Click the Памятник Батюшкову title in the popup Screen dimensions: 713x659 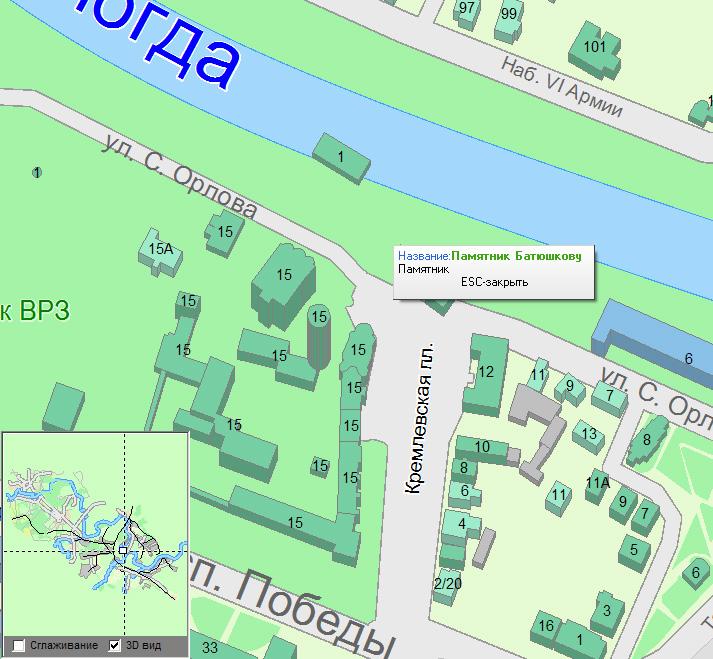pyautogui.click(x=516, y=256)
